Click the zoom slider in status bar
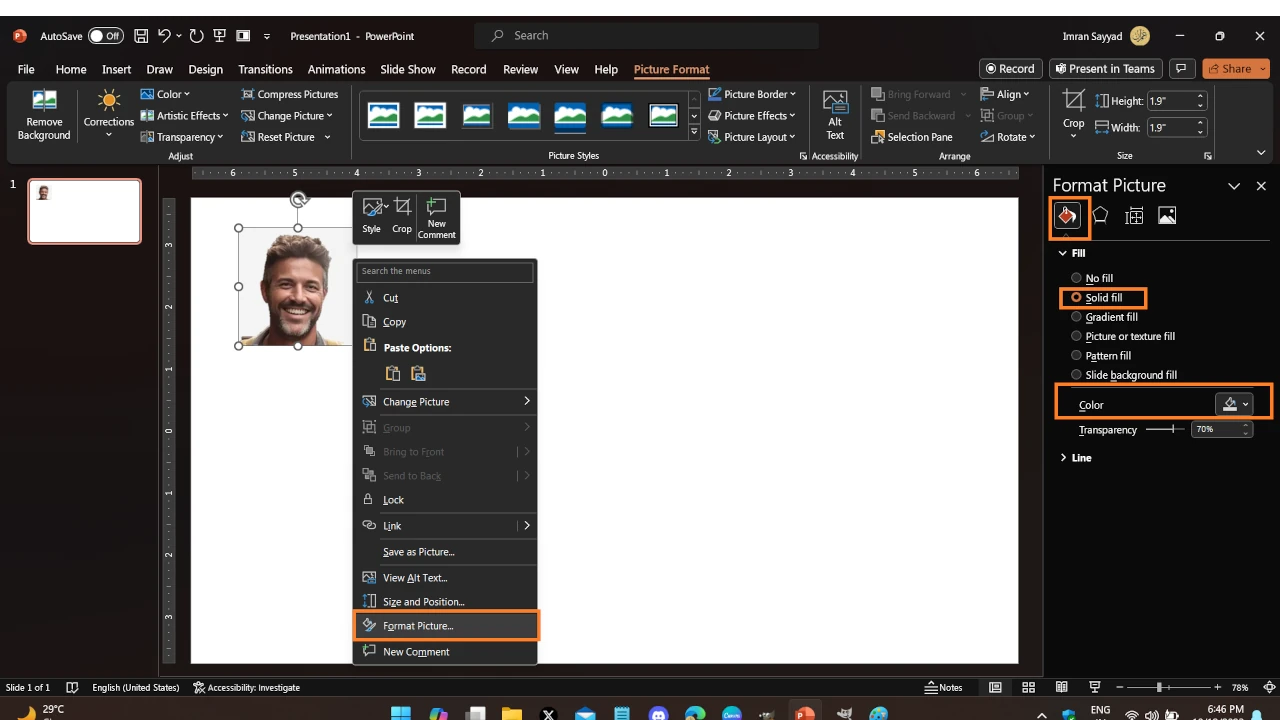 (x=1166, y=688)
